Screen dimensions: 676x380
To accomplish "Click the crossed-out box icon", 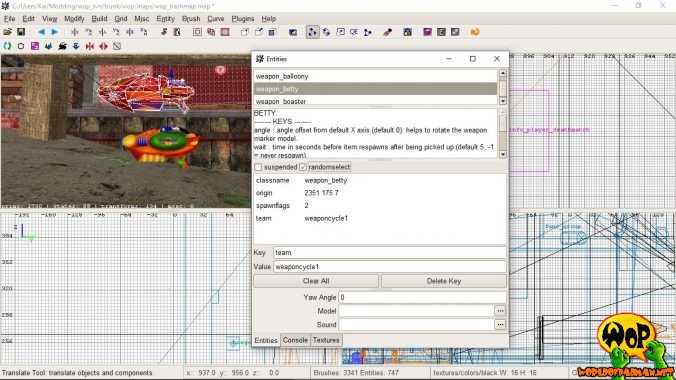I will 117,46.
